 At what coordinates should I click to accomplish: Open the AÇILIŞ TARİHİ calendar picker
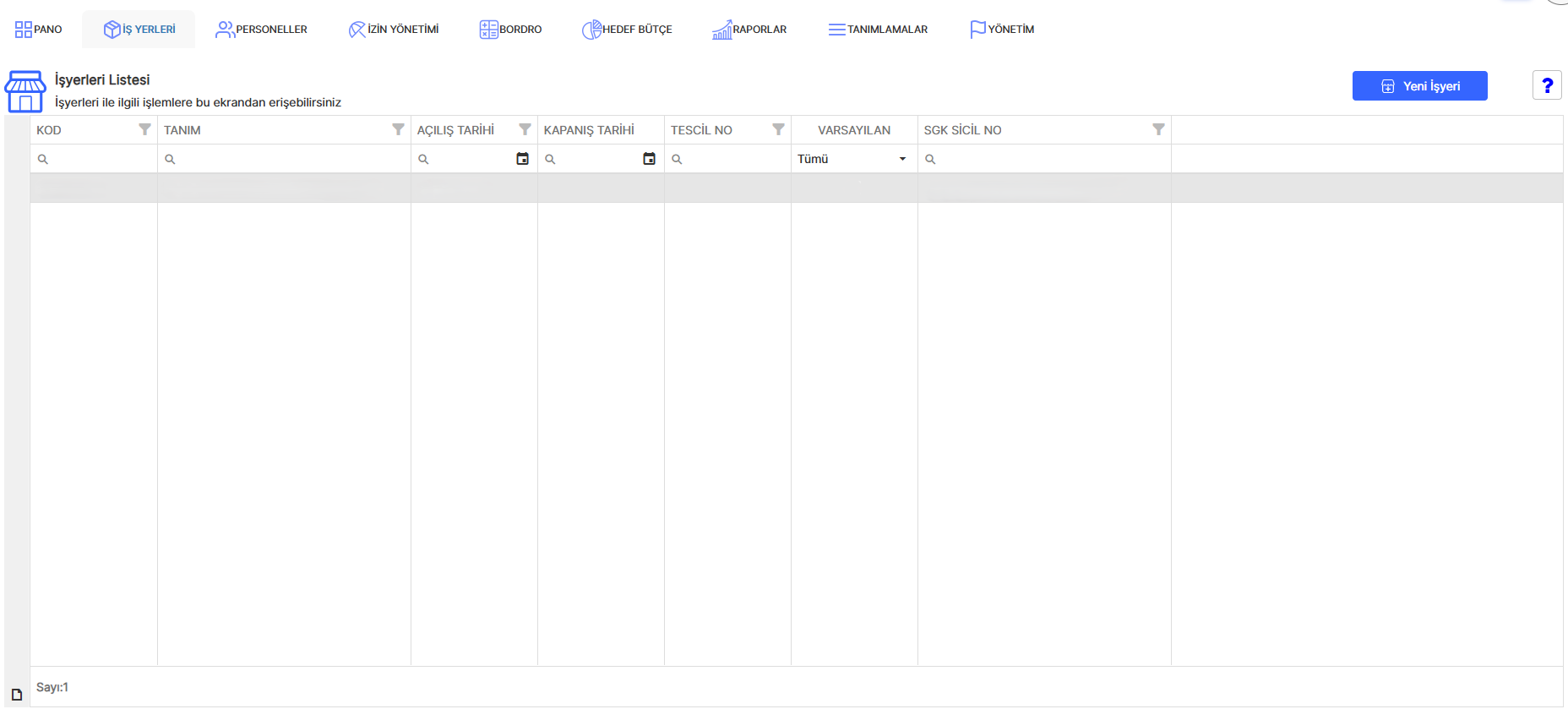[x=522, y=159]
